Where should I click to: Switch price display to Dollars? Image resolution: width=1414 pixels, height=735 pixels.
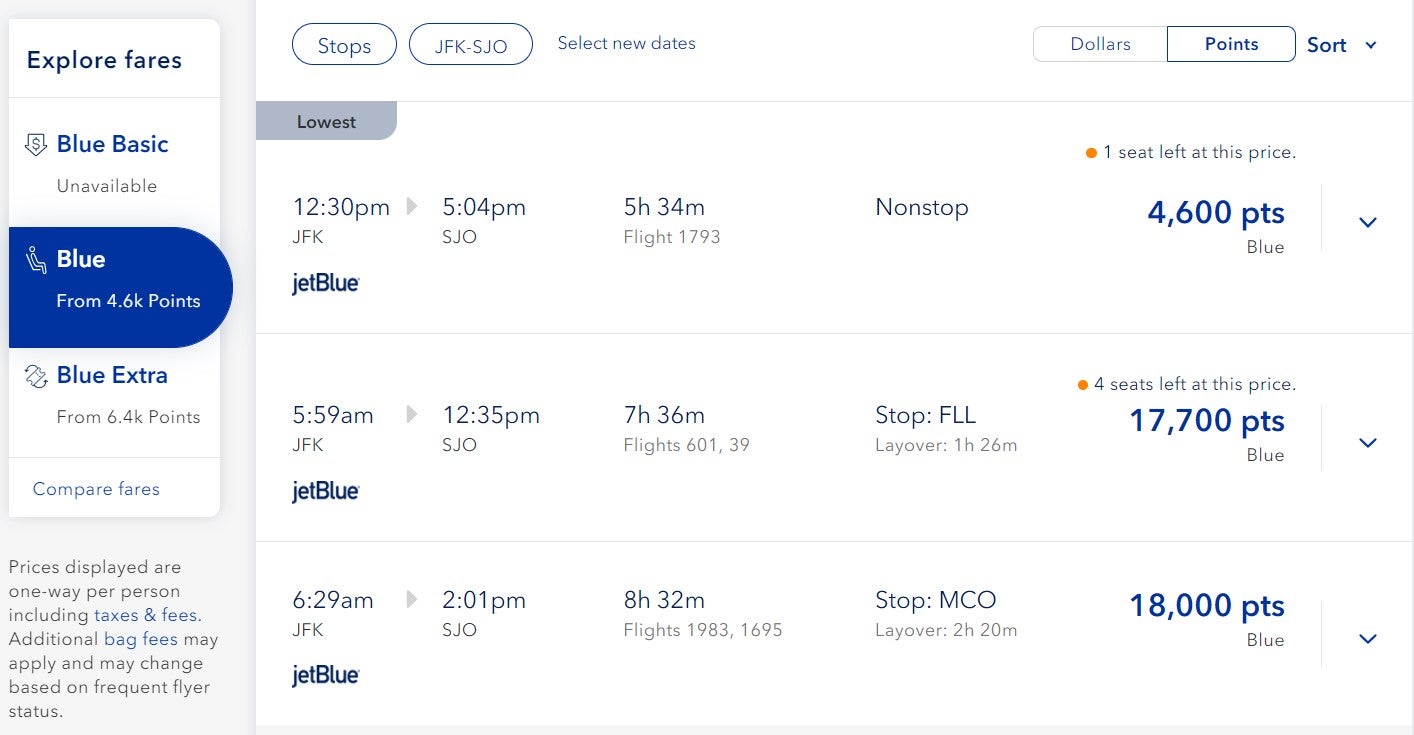coord(1100,44)
